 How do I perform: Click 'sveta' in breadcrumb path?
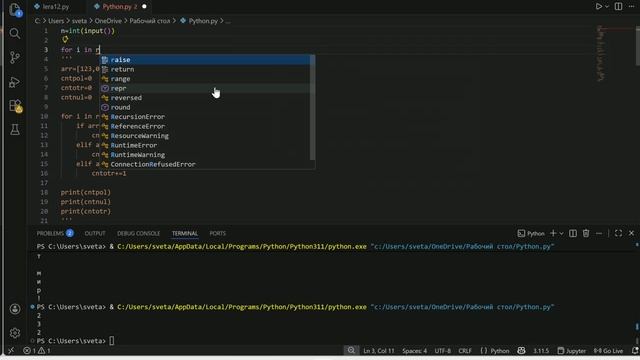tap(79, 21)
